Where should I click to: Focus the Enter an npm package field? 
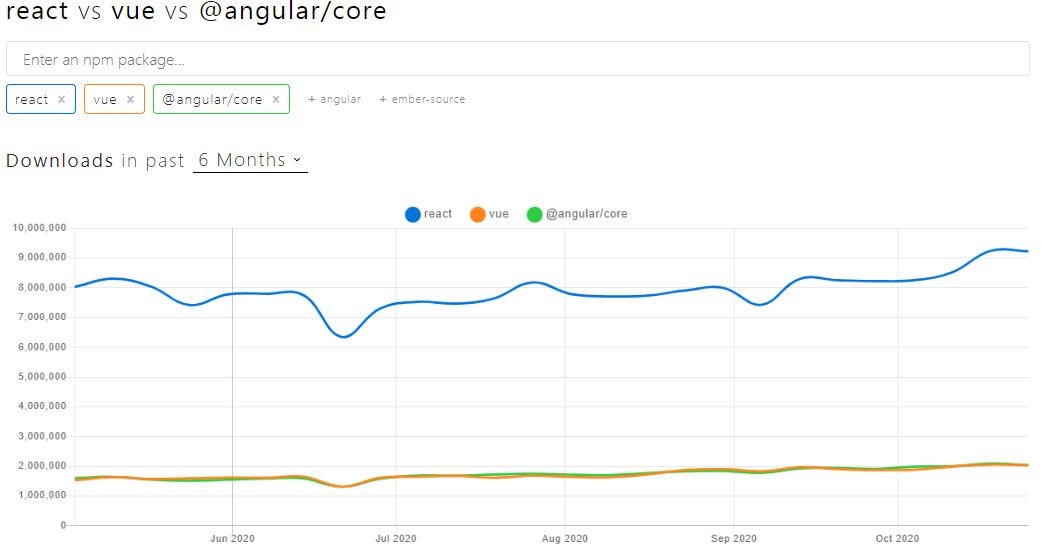tap(518, 59)
